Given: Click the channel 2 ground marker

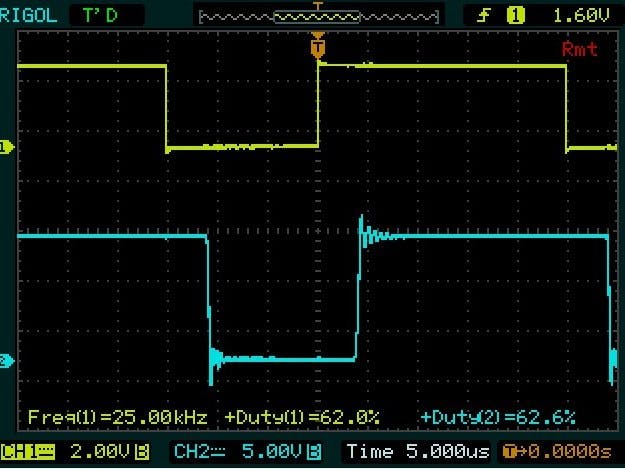Looking at the screenshot, I should click(7, 361).
